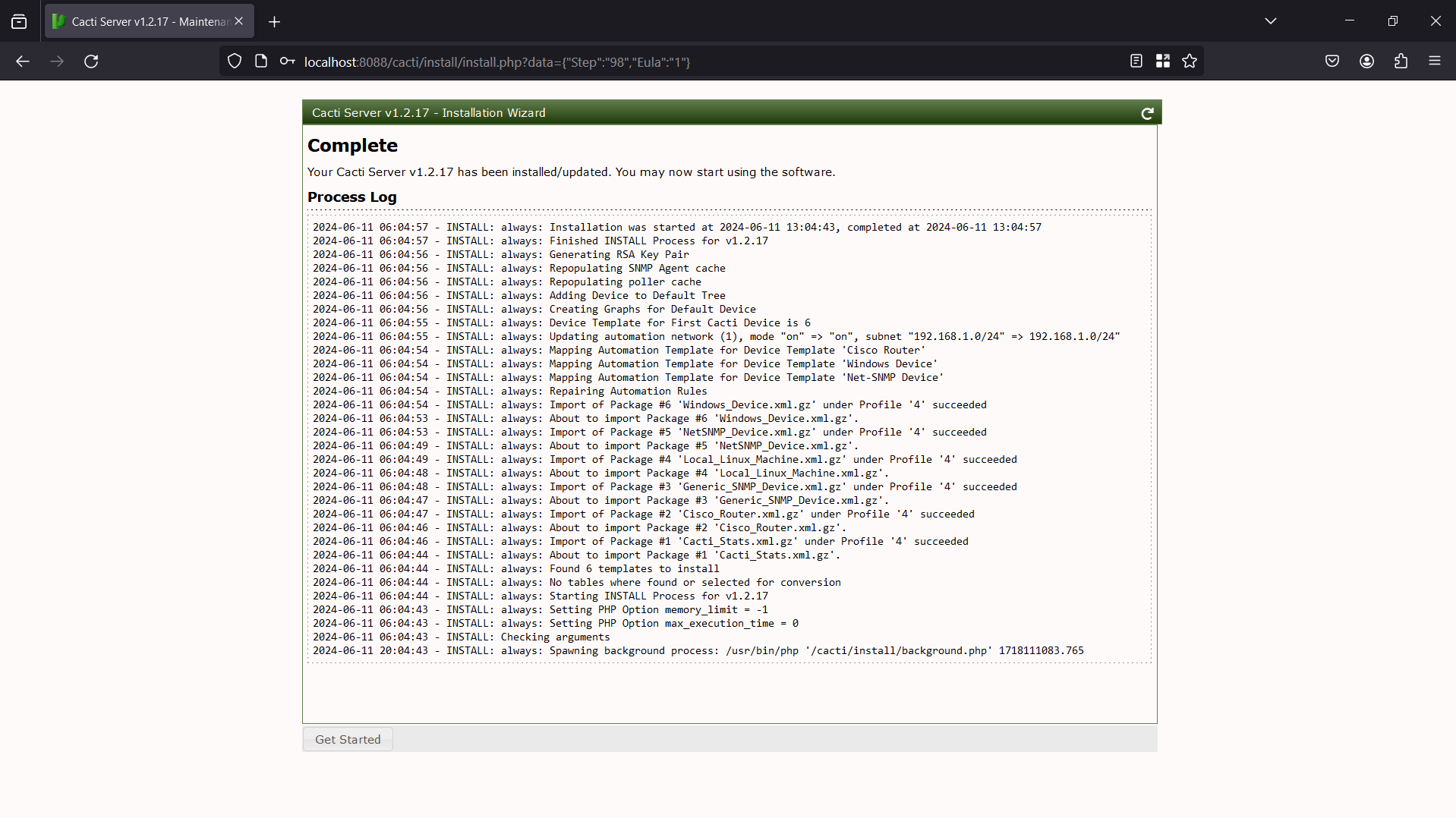Focus the address bar URL
This screenshot has height=818, width=1456.
497,62
